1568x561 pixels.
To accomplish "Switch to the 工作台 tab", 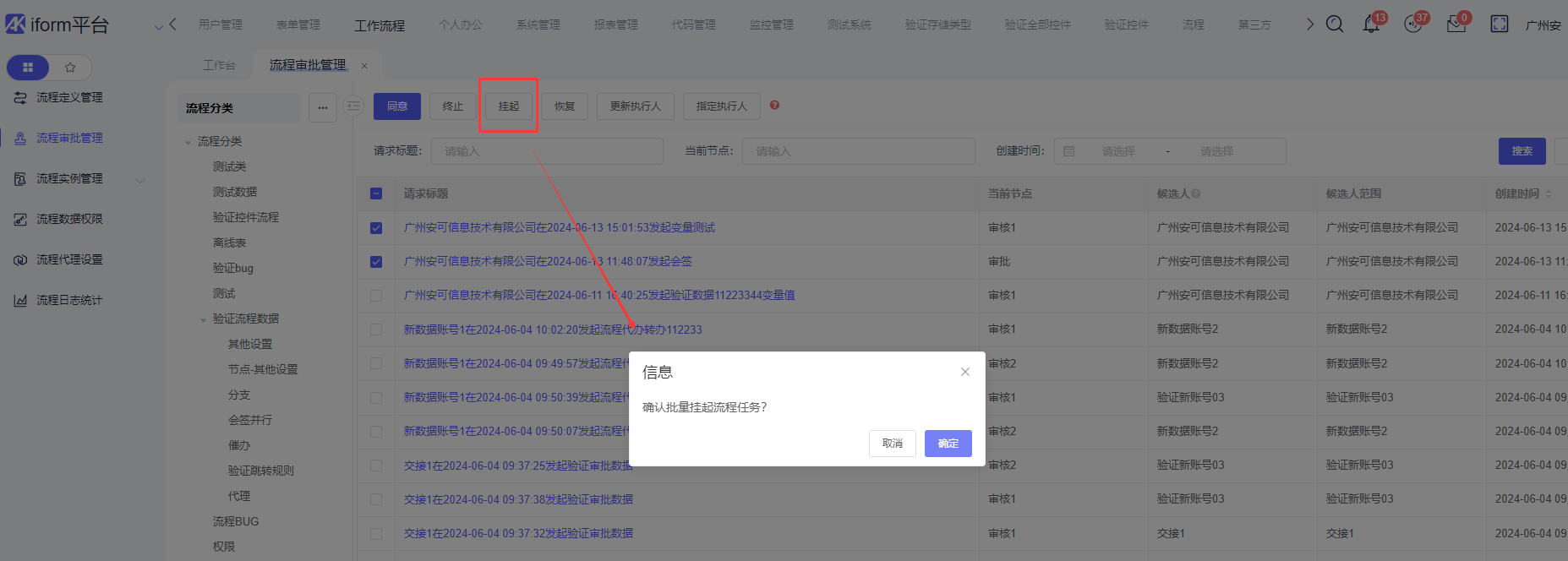I will point(219,65).
